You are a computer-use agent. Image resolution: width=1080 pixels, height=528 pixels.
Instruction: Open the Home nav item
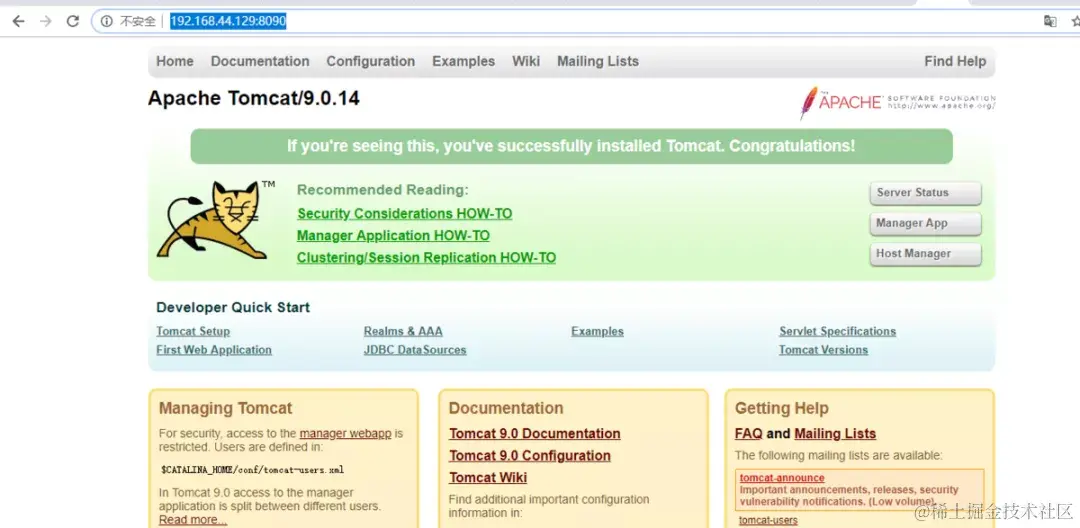point(175,61)
